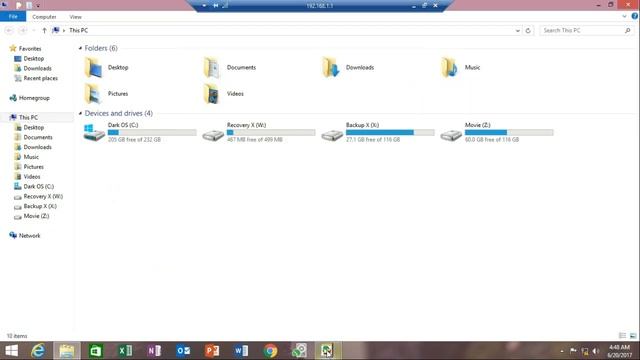Click the Backup X (X:) usage bar
The height and width of the screenshot is (360, 640).
(390, 132)
